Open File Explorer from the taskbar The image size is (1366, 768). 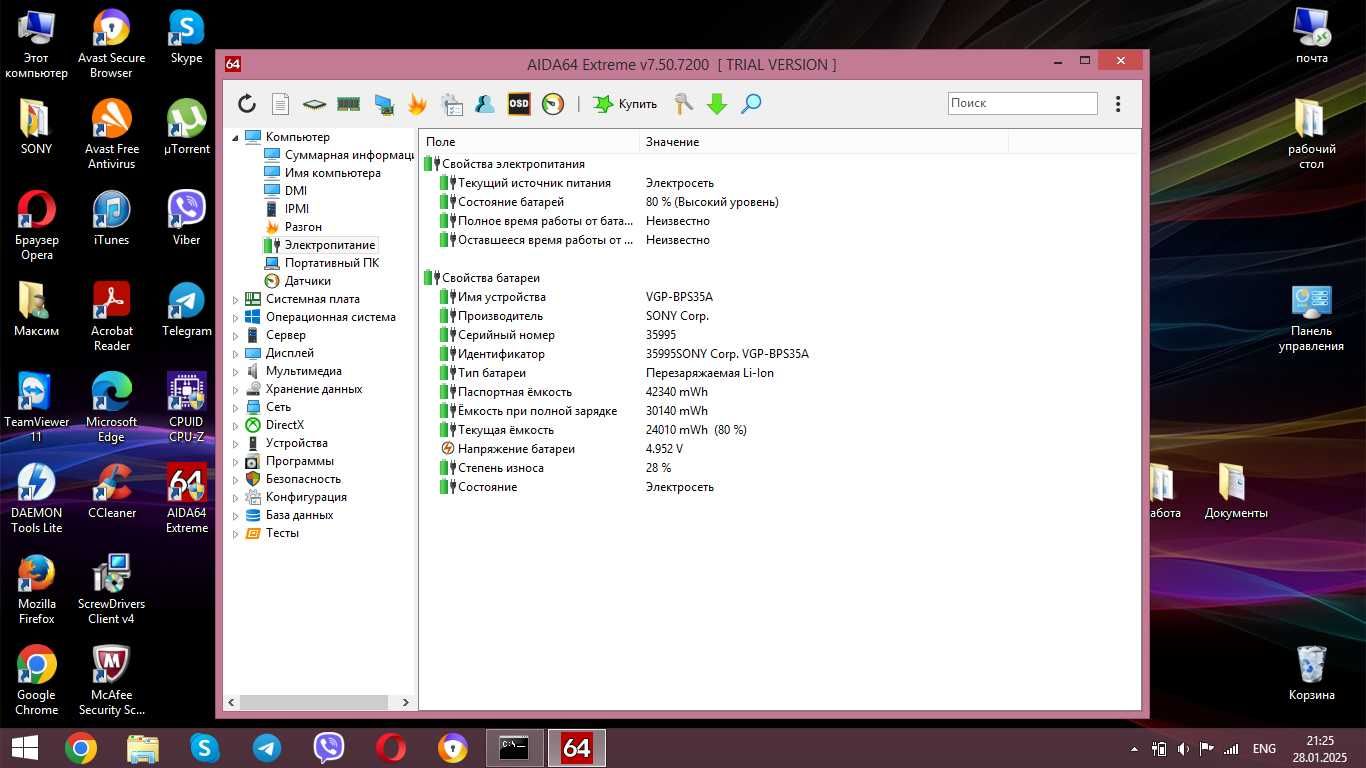tap(143, 748)
